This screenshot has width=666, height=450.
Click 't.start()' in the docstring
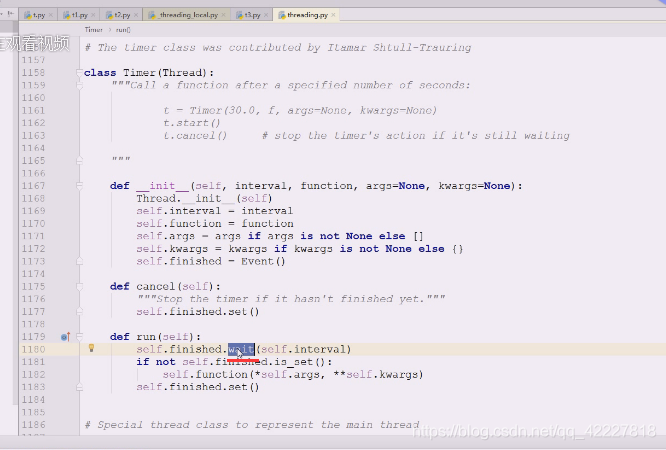point(192,123)
